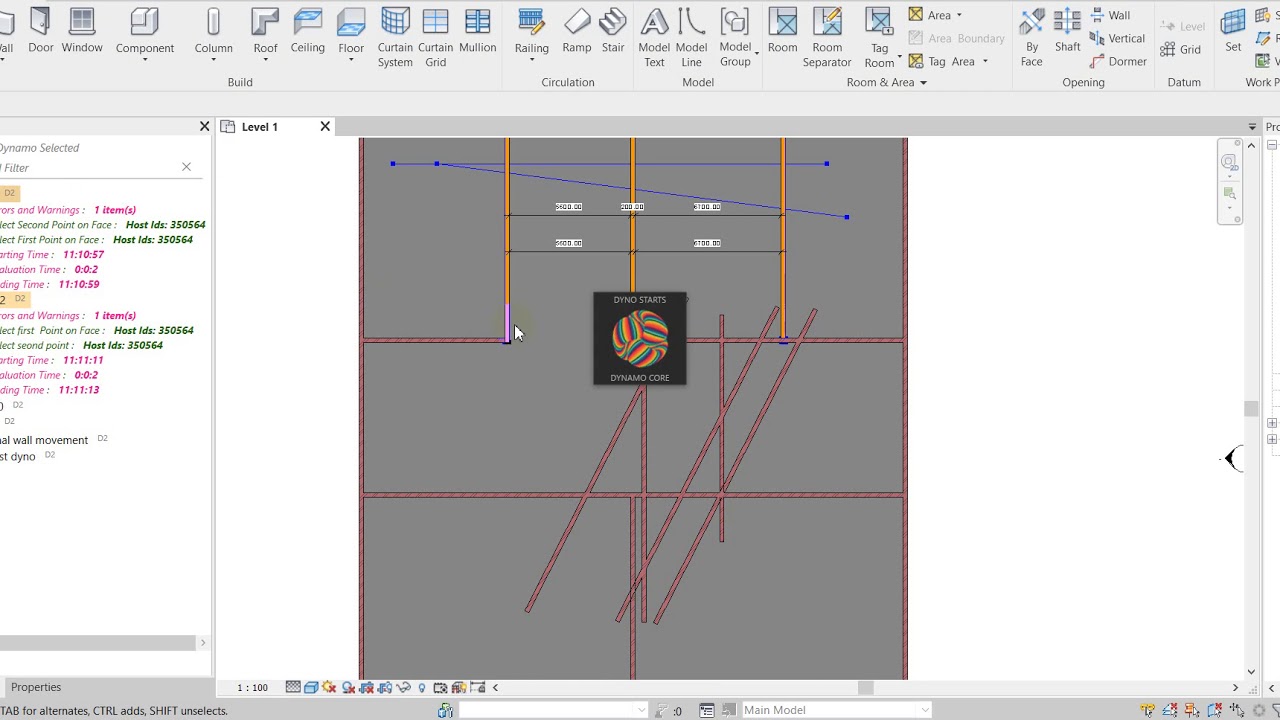Select the Window tool
The width and height of the screenshot is (1280, 720).
tap(82, 32)
